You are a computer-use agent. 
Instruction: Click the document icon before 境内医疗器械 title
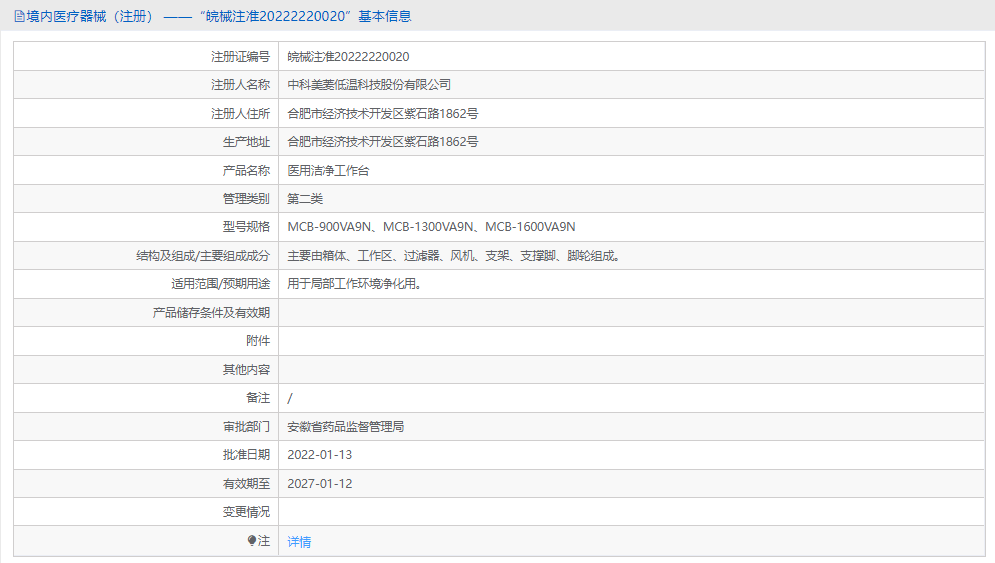20,17
